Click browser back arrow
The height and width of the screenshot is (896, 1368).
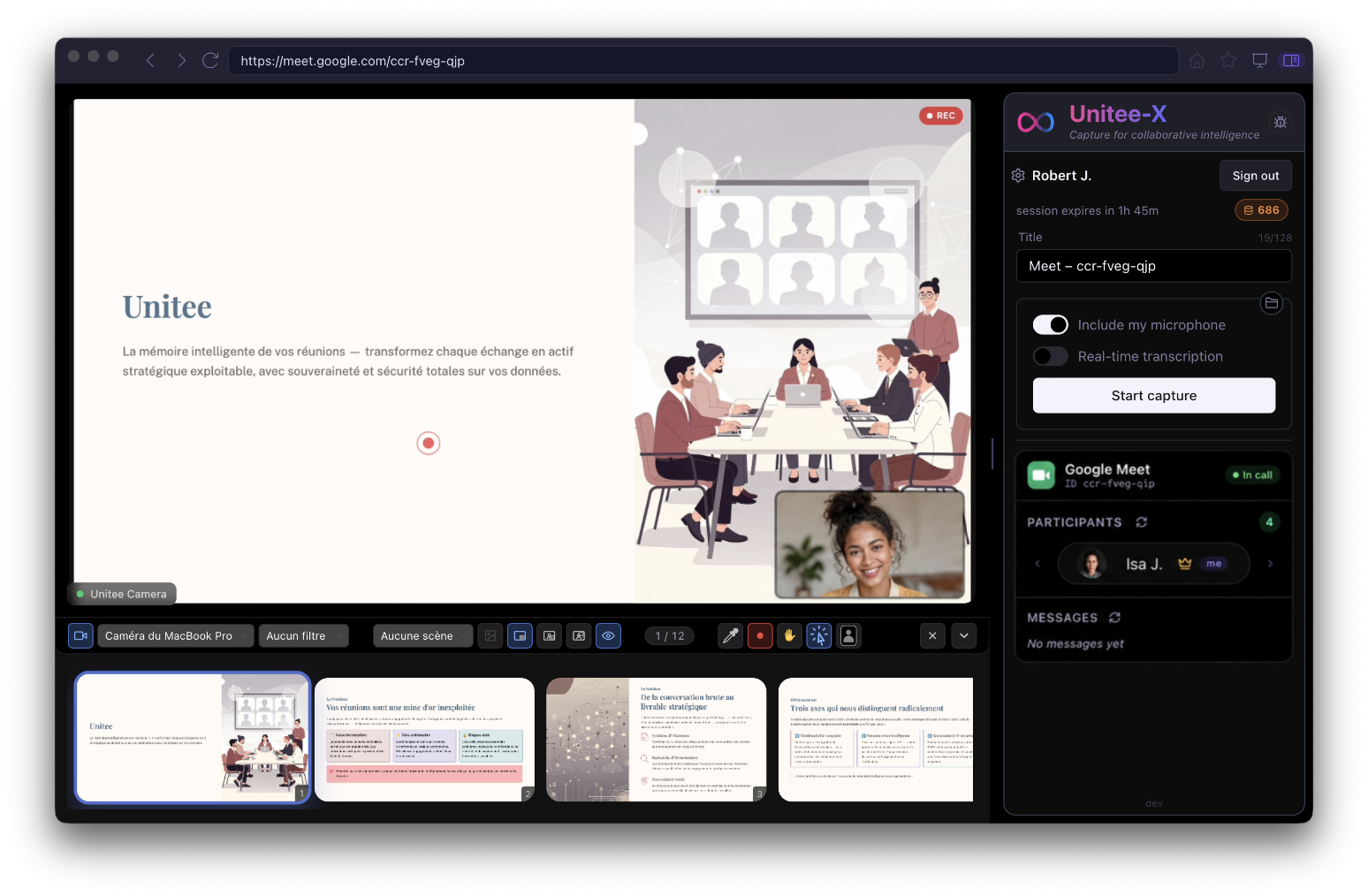150,60
